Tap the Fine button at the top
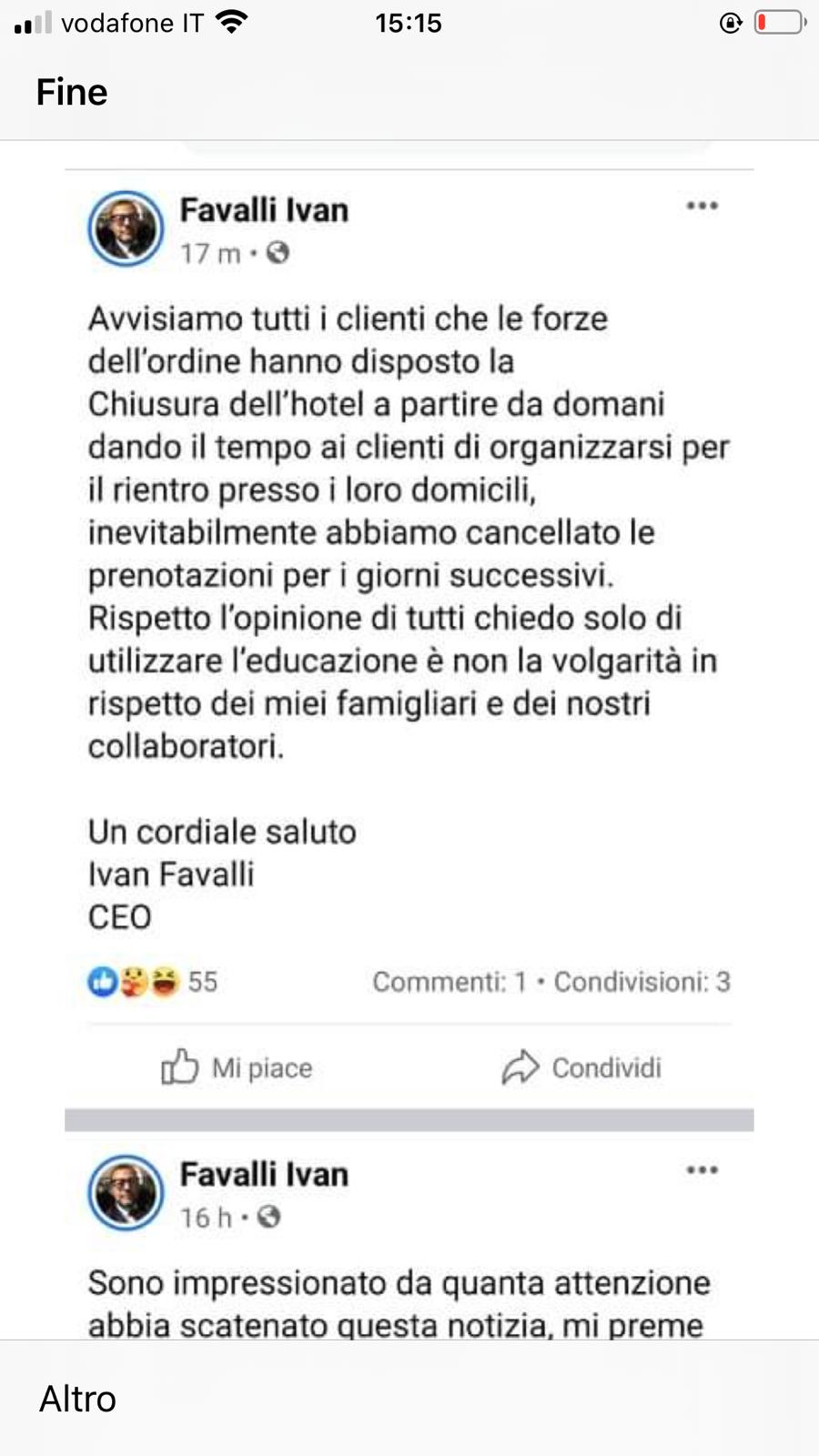The image size is (819, 1456). point(72,93)
